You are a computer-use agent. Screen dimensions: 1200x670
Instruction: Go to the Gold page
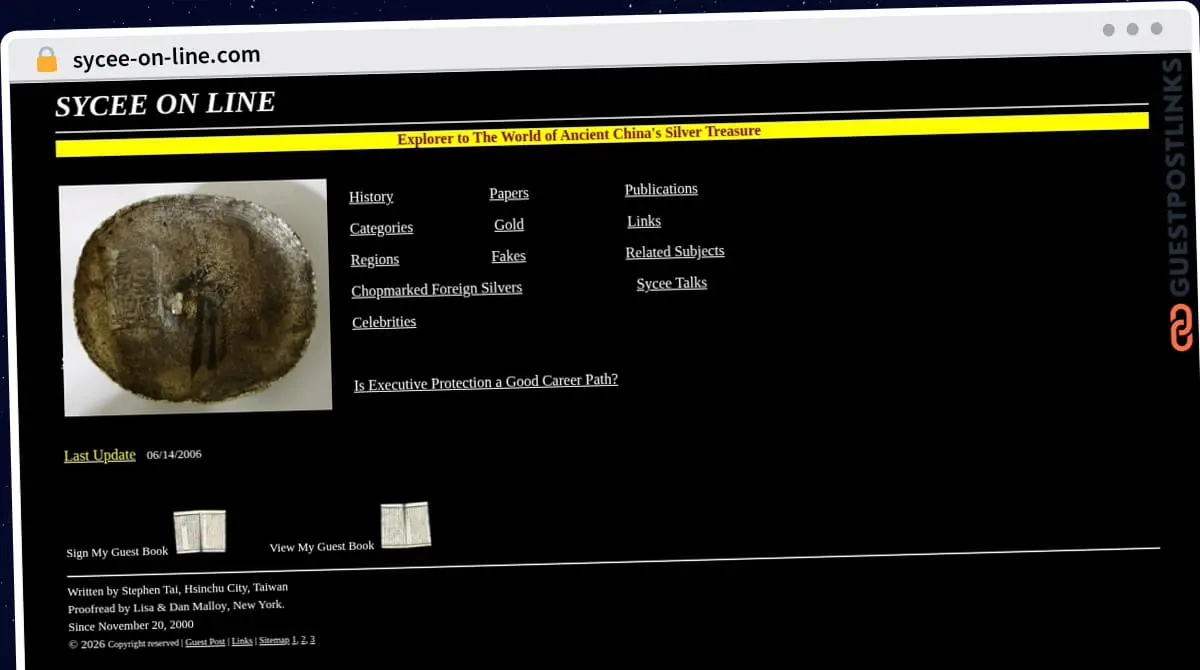point(509,225)
